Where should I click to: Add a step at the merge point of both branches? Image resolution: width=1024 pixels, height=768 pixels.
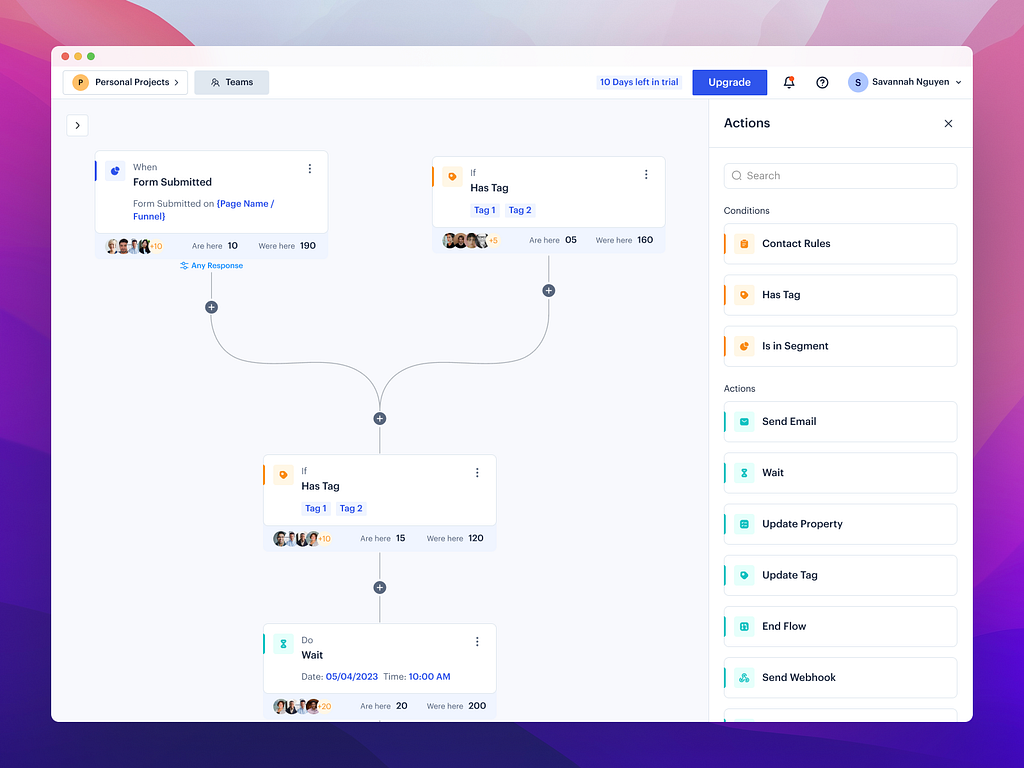379,419
